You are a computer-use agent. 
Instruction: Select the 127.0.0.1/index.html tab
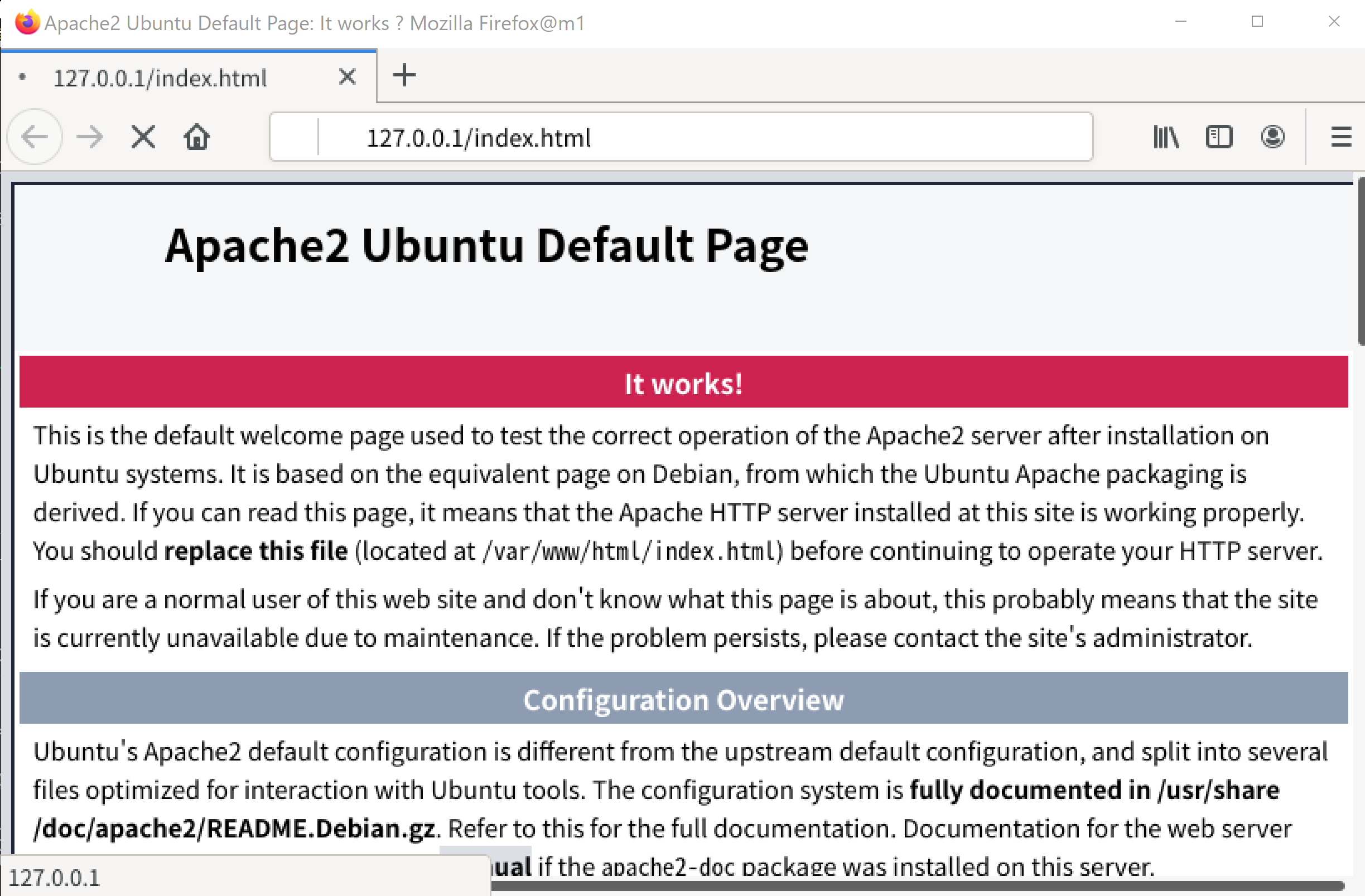189,77
